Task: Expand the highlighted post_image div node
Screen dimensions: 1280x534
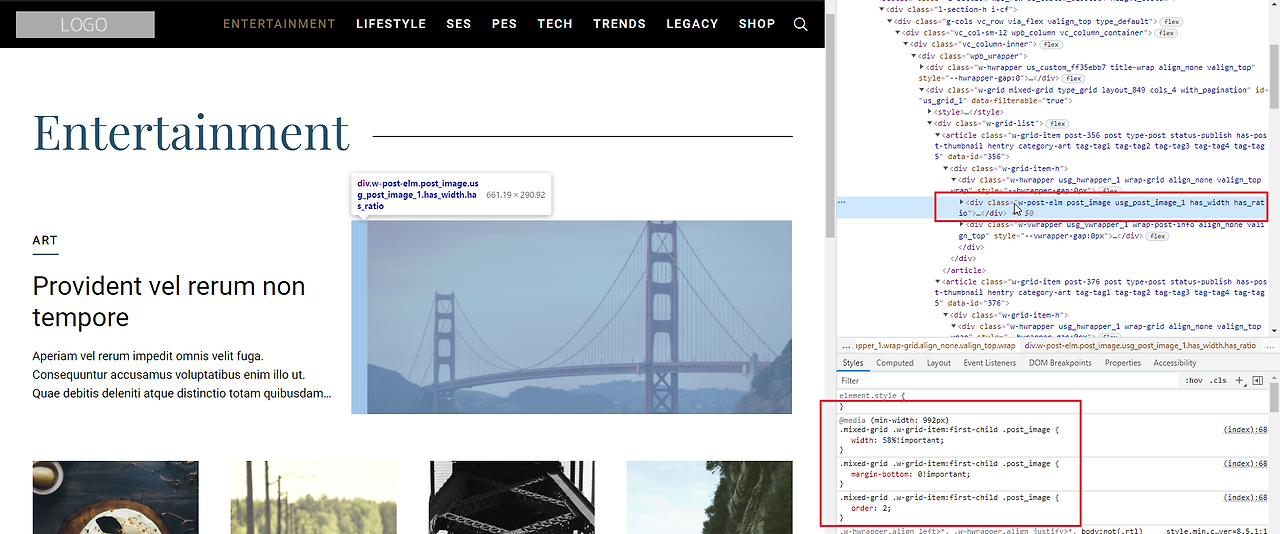Action: tap(962, 202)
